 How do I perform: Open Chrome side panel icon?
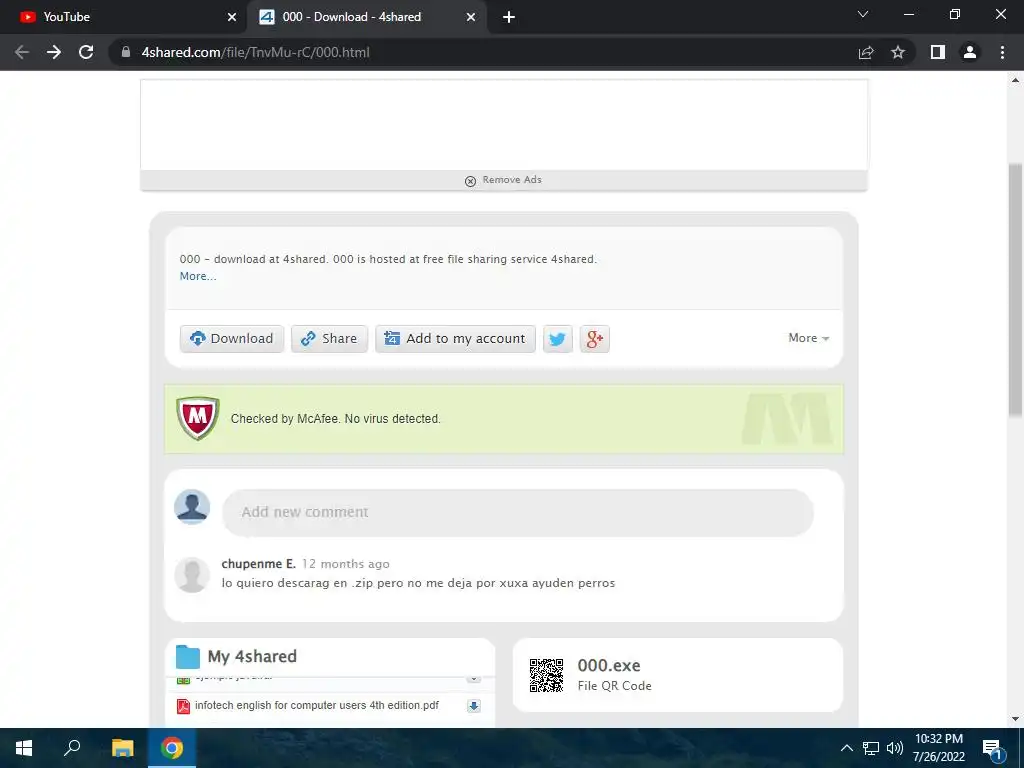938,52
